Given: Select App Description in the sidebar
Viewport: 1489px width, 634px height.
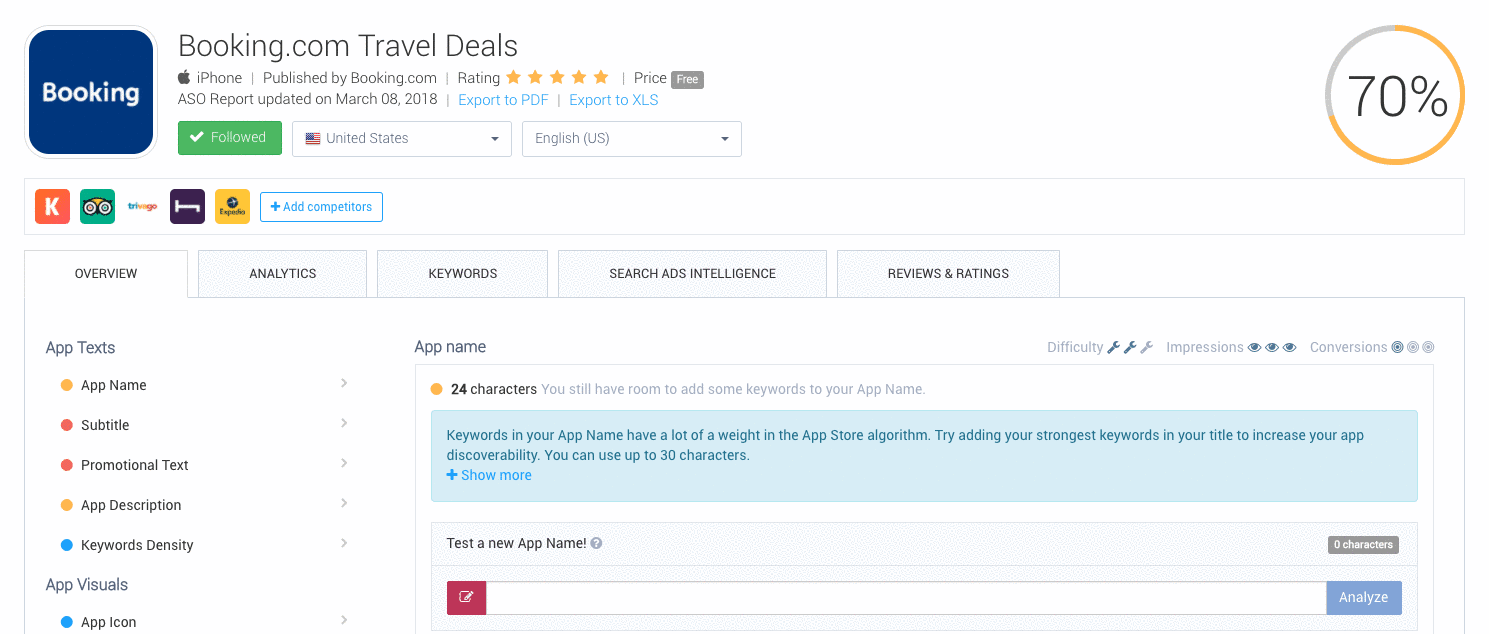Looking at the screenshot, I should [131, 505].
